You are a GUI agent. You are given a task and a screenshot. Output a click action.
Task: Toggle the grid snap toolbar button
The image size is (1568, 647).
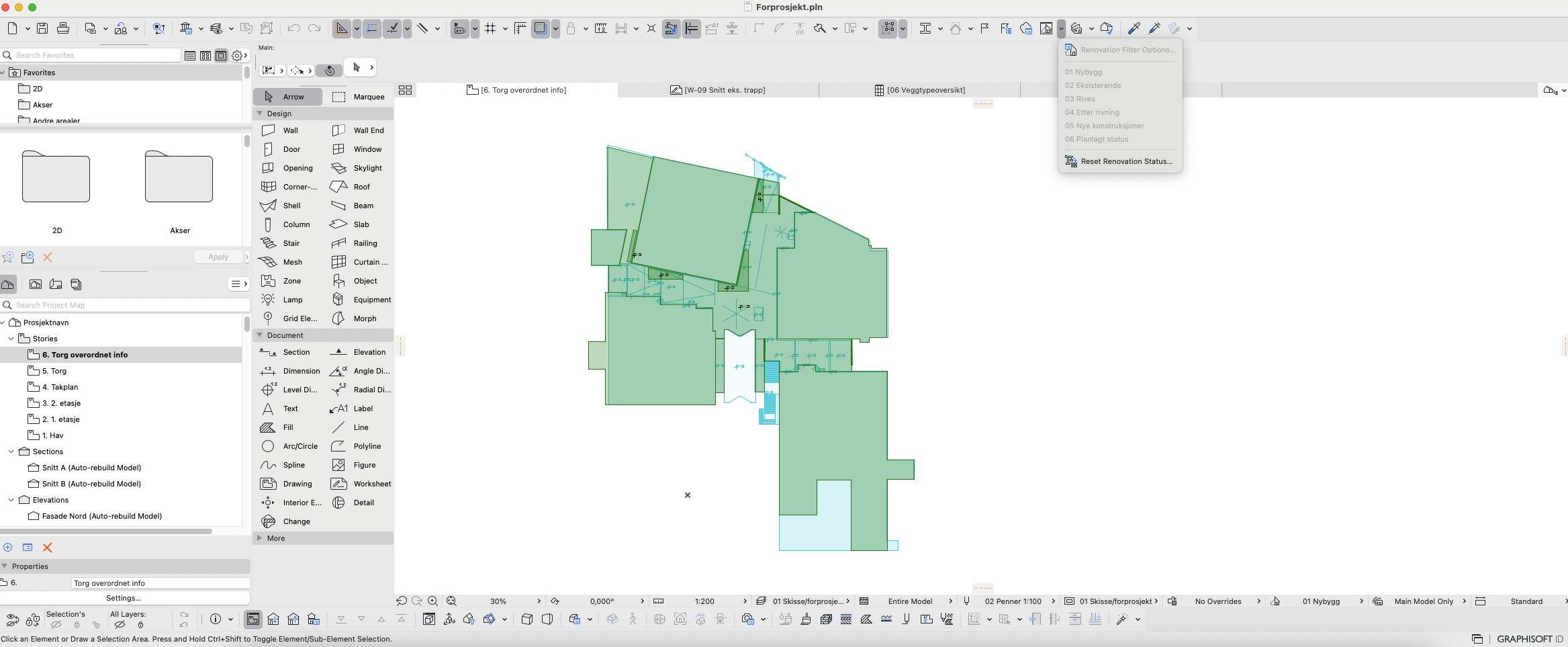click(x=490, y=28)
